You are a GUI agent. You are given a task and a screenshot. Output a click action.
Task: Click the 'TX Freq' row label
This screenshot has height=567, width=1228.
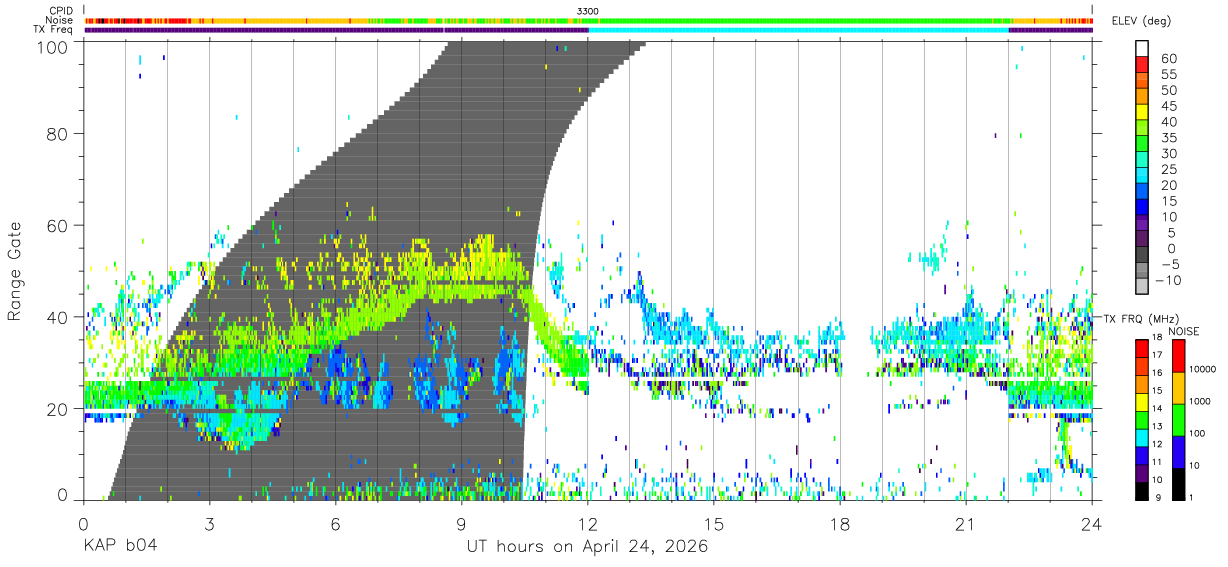[54, 29]
